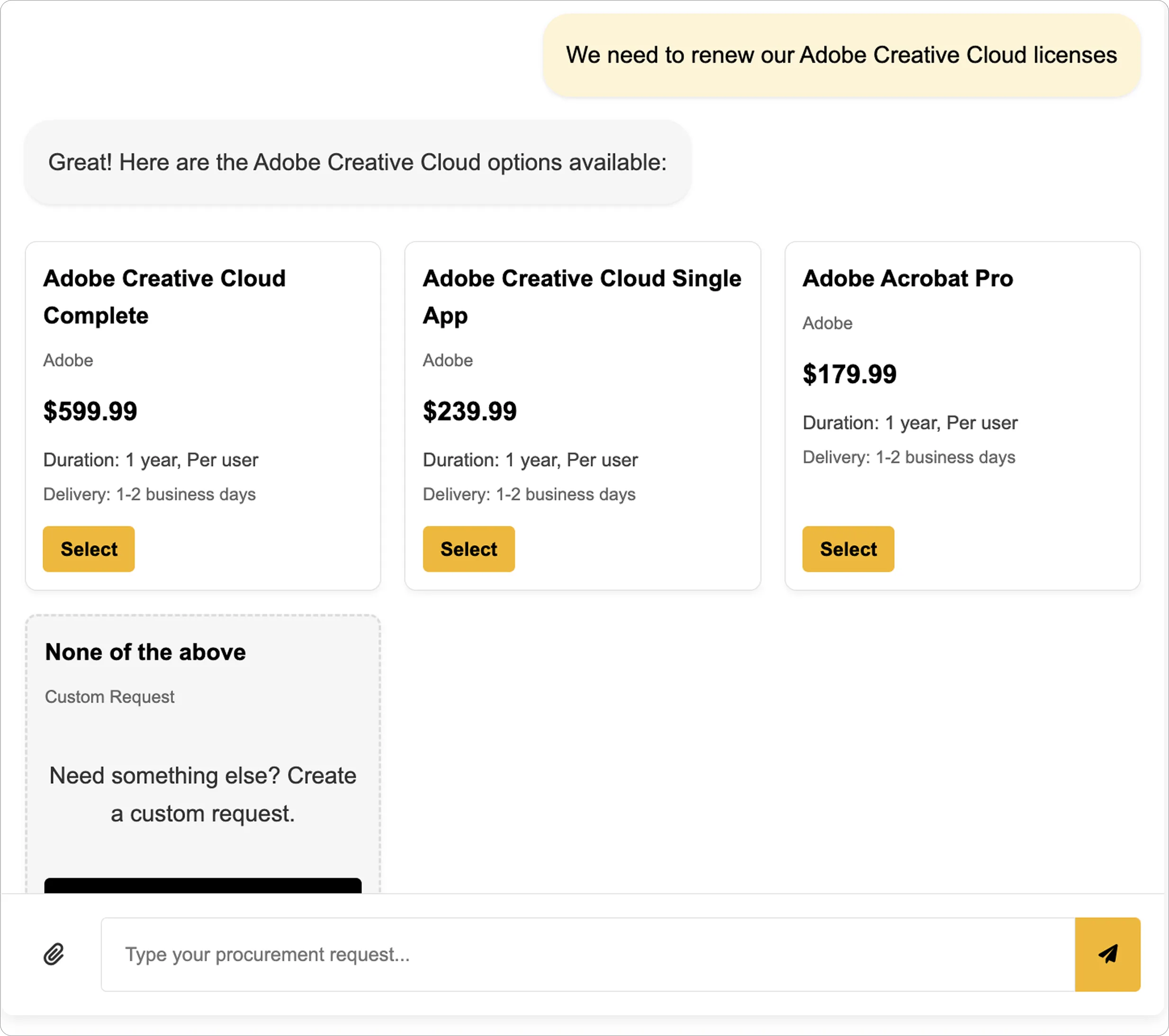Click Duration text in Creative Cloud Complete card
Image resolution: width=1169 pixels, height=1036 pixels.
click(151, 460)
